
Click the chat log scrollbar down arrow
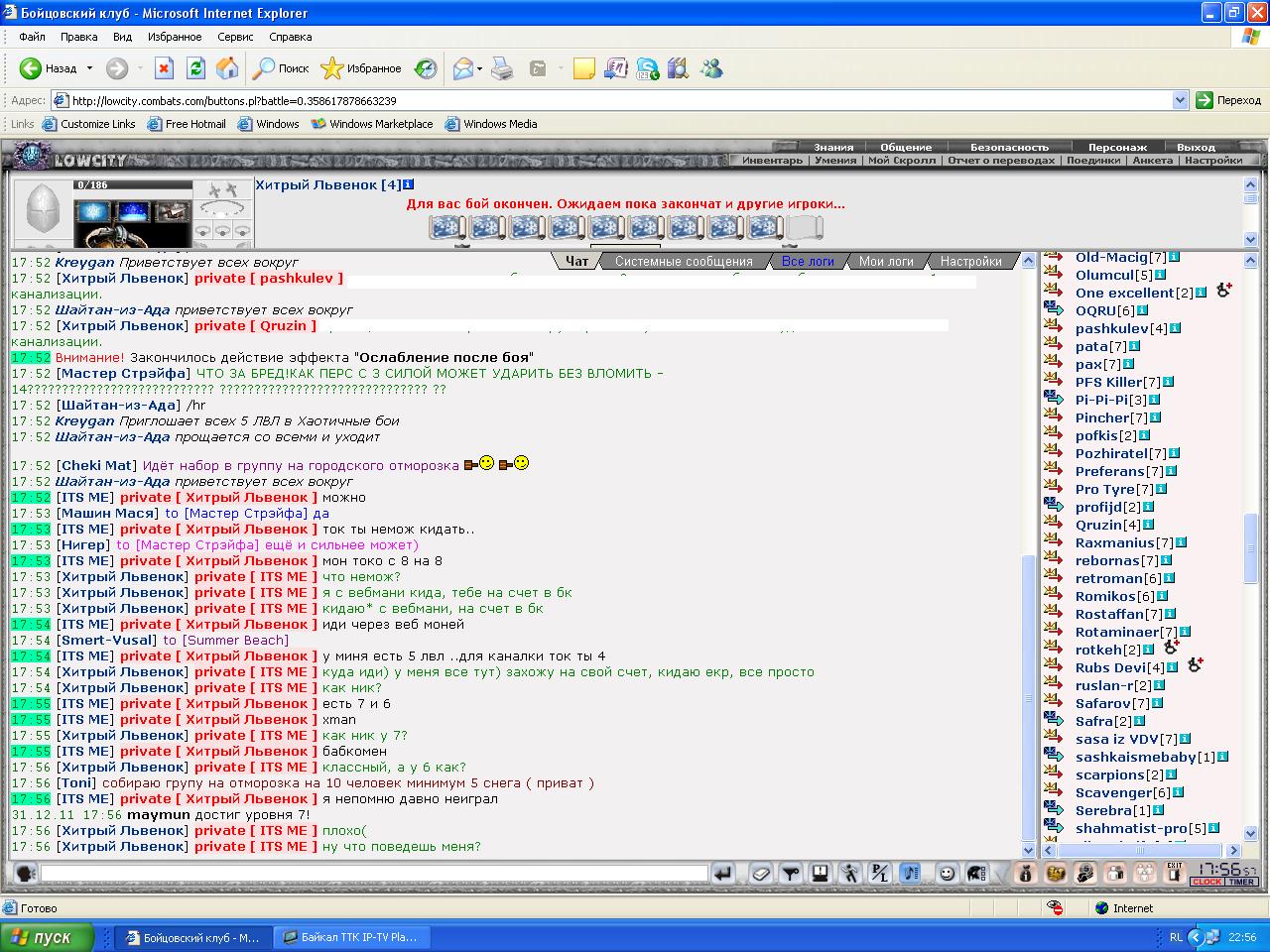(1028, 849)
